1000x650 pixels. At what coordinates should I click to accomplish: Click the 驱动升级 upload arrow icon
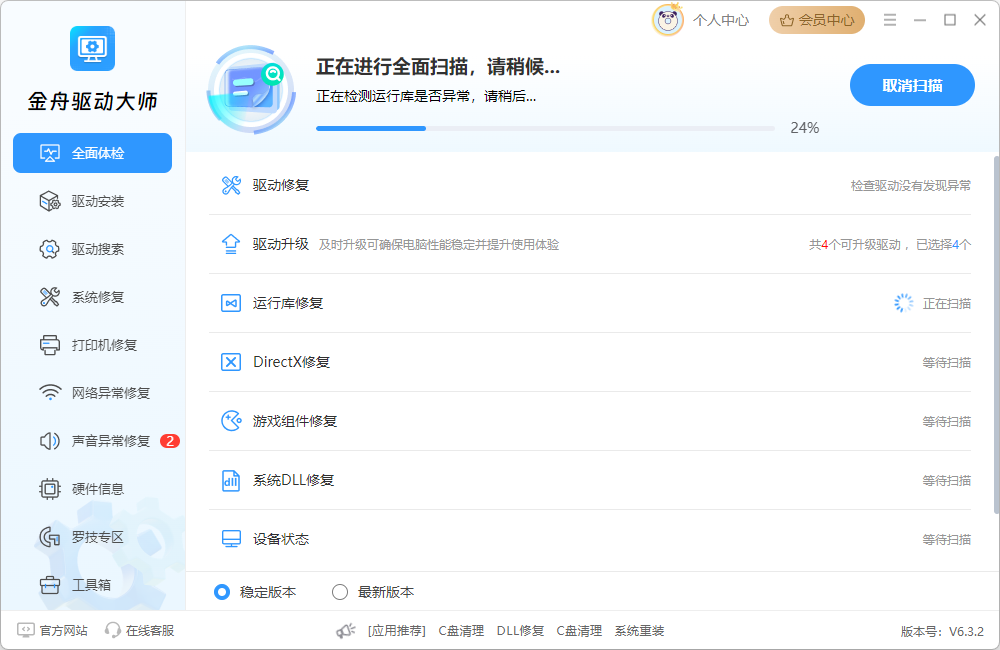pos(231,244)
